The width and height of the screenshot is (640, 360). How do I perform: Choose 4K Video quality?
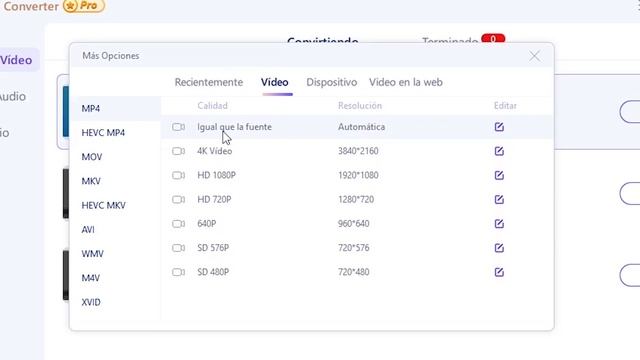[215, 151]
